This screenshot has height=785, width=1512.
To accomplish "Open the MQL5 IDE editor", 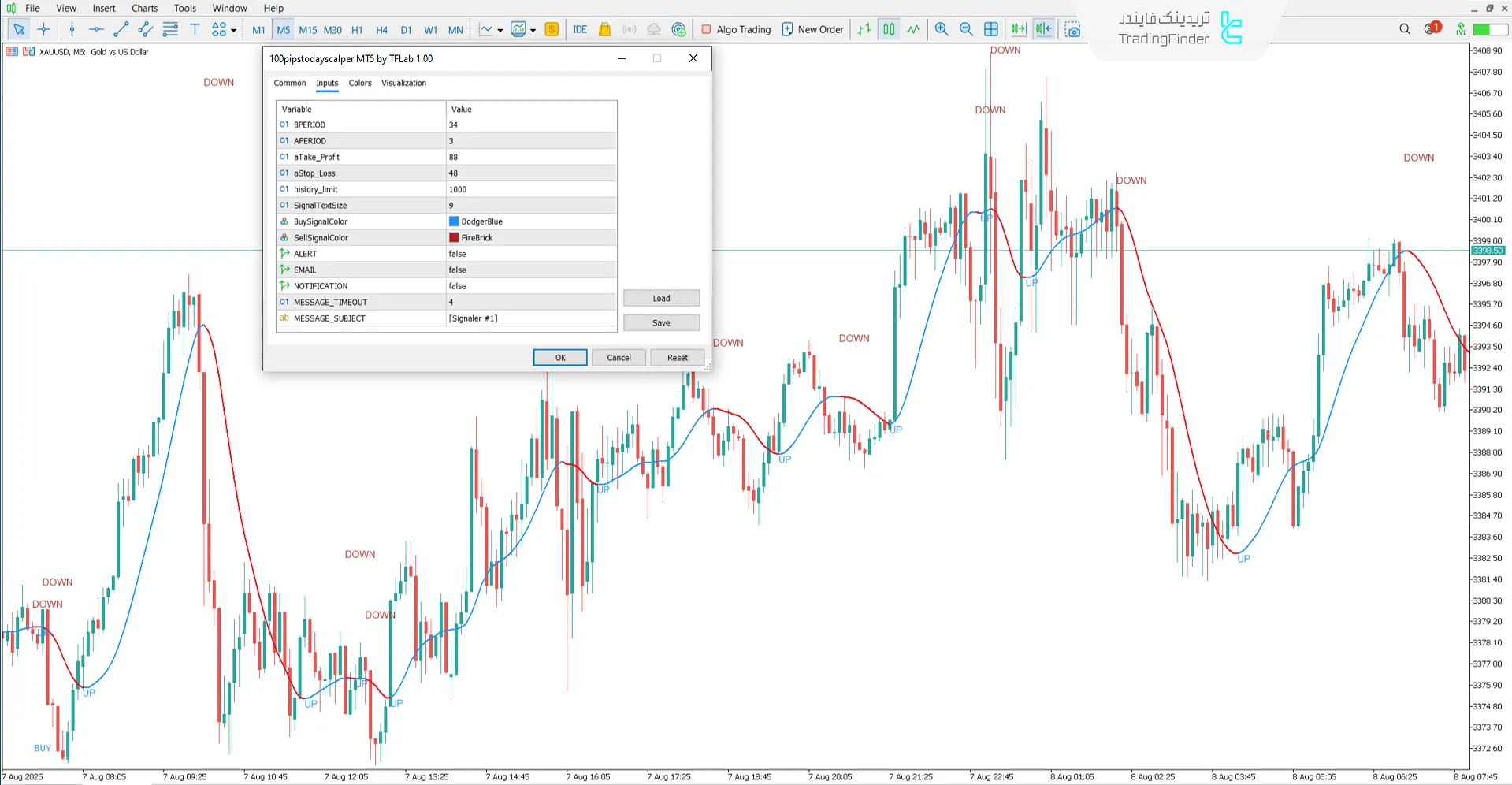I will [580, 29].
